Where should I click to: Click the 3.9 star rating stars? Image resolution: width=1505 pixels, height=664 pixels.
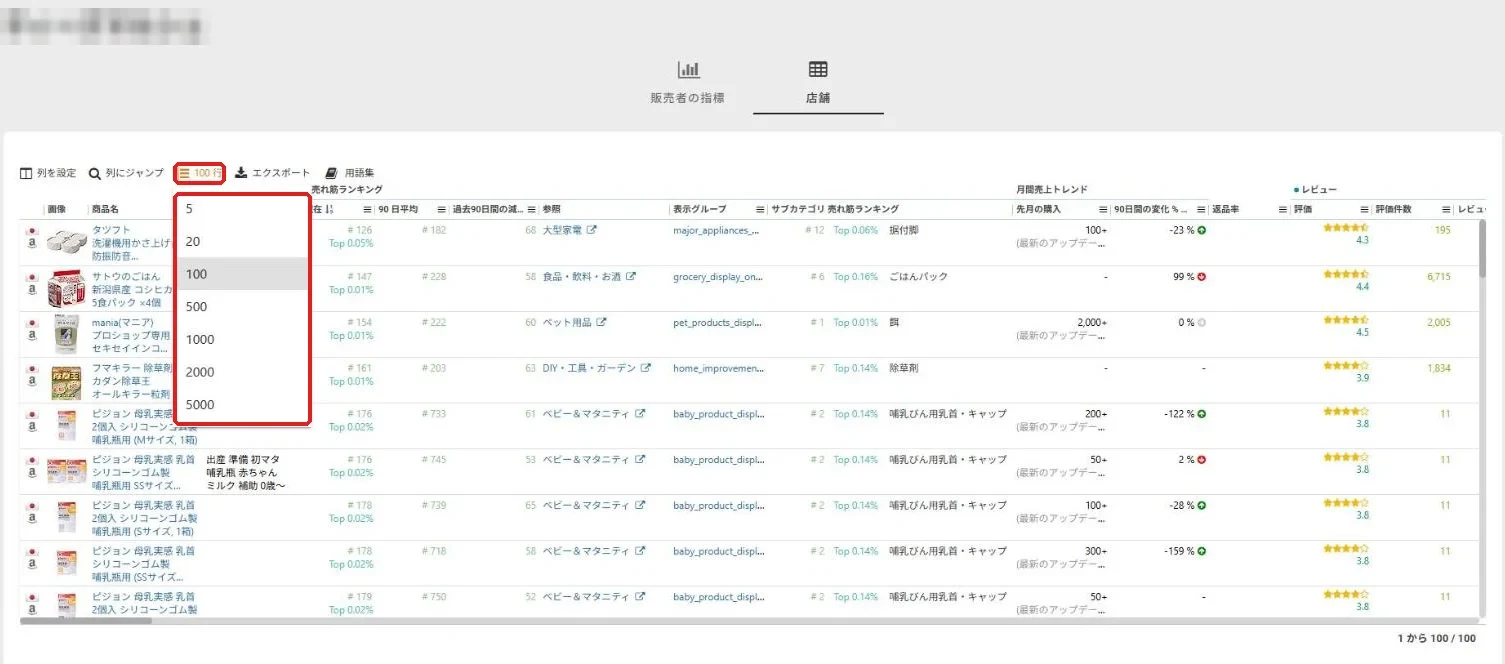pyautogui.click(x=1345, y=366)
